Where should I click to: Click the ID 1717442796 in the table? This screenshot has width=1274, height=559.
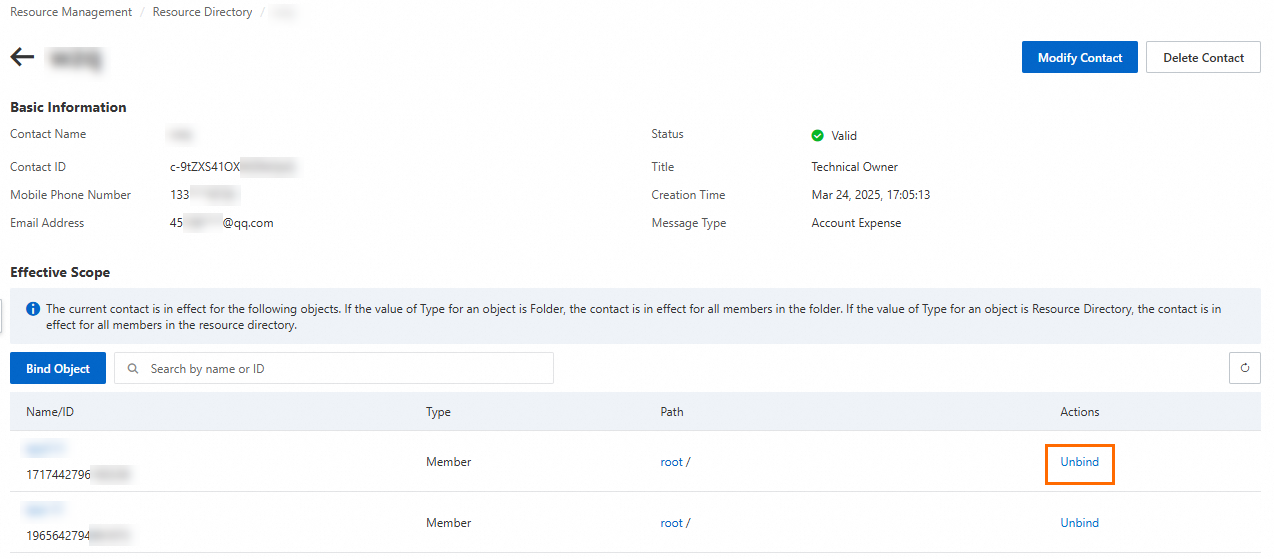tap(78, 475)
